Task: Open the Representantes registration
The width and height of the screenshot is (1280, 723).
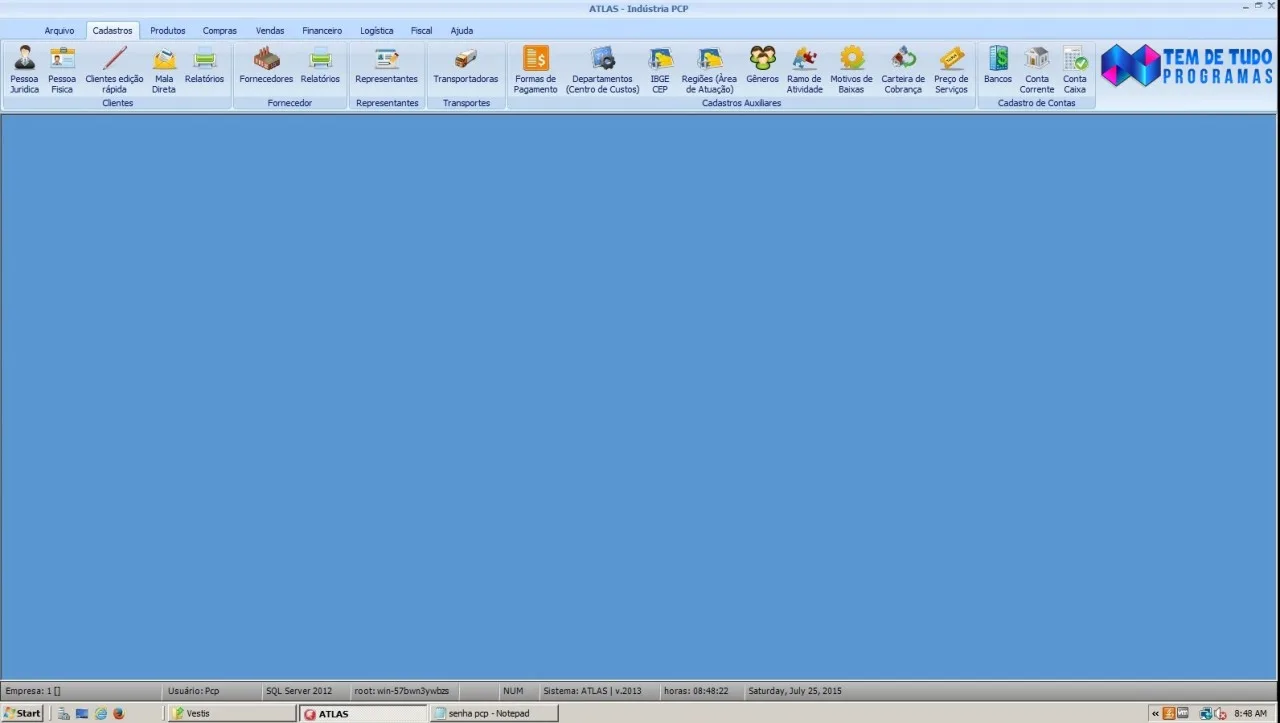Action: pyautogui.click(x=386, y=65)
